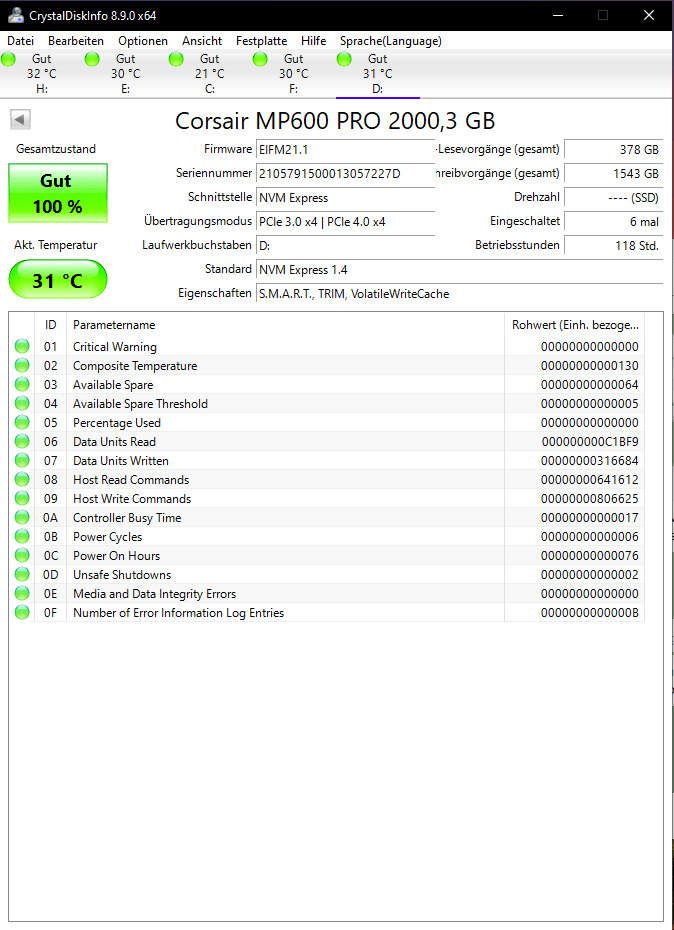
Task: Open the Festplatte menu
Action: click(x=262, y=41)
